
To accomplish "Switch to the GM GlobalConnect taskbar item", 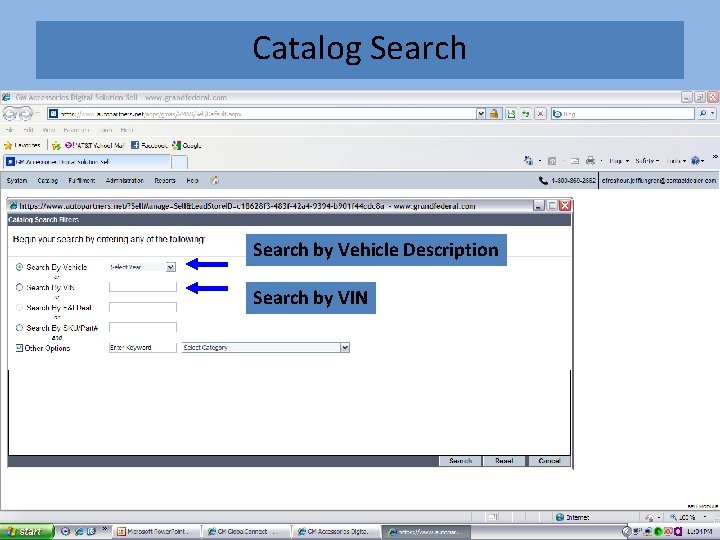I will [x=247, y=532].
